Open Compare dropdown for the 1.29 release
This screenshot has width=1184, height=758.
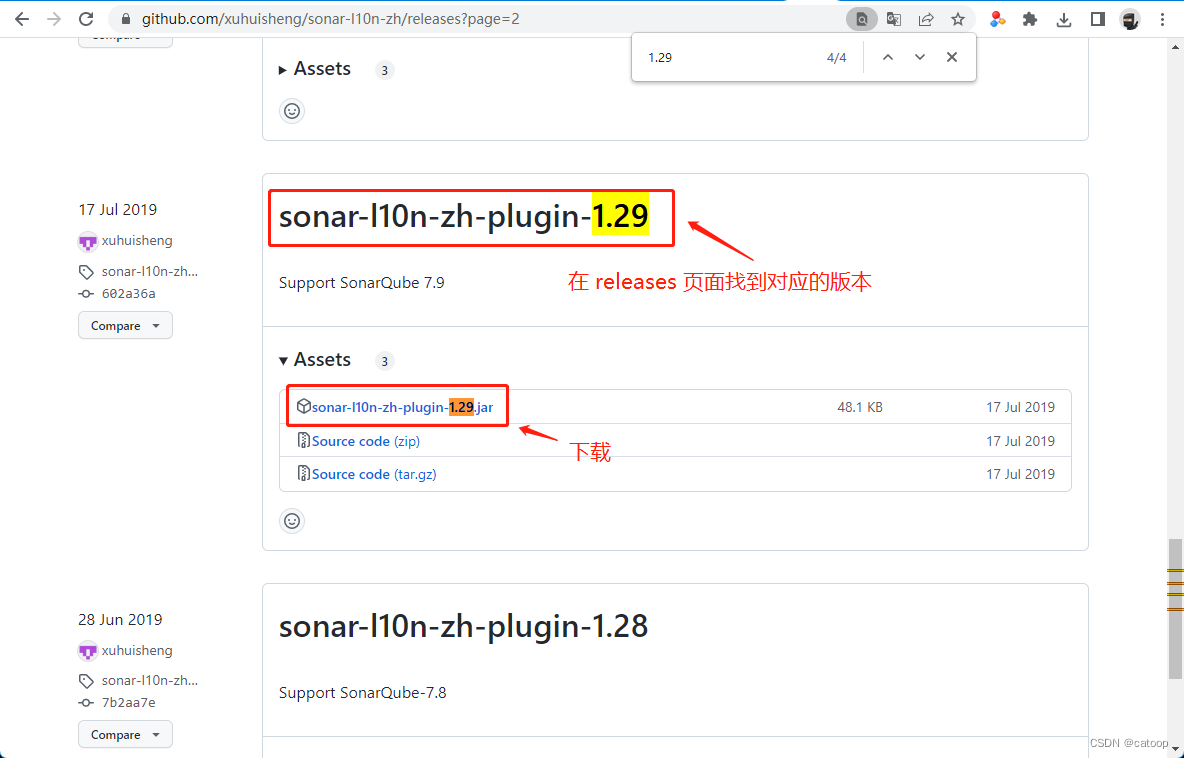pos(125,325)
